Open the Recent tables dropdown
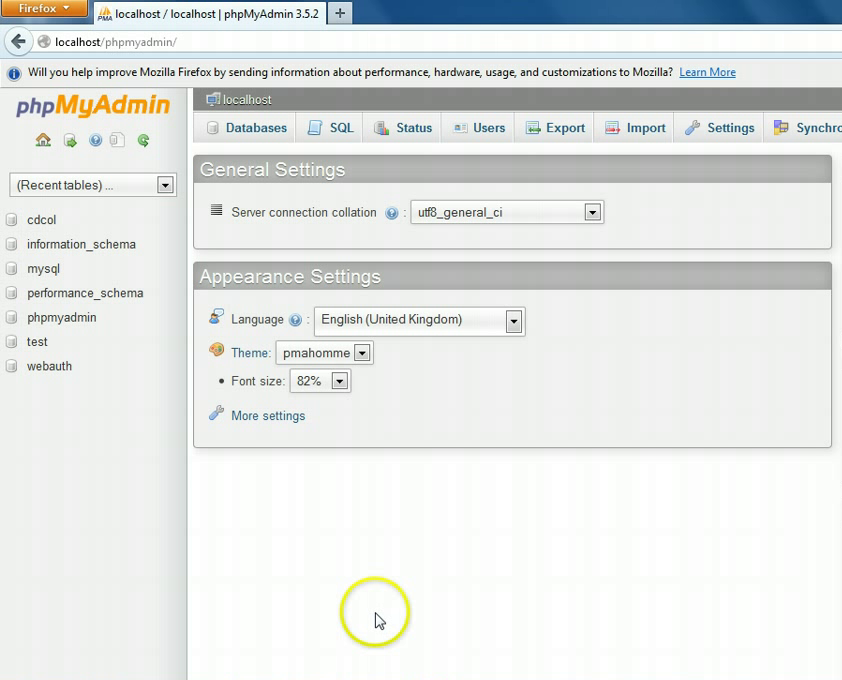 [166, 185]
